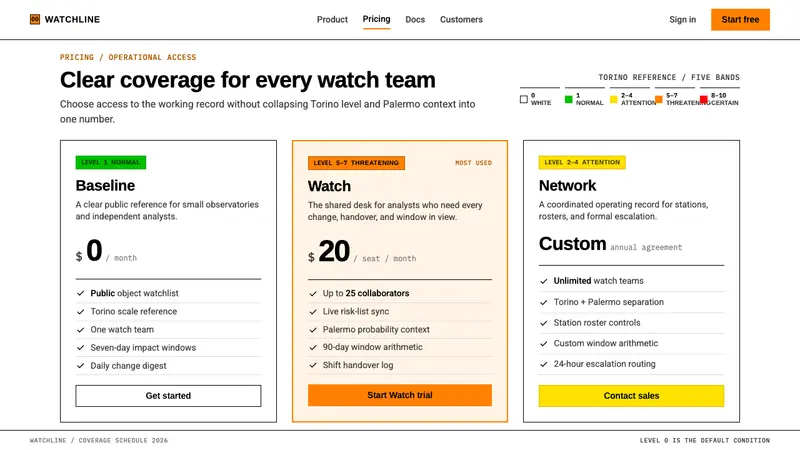Click checkmark beside Torino scale reference
This screenshot has width=800, height=450.
[81, 312]
